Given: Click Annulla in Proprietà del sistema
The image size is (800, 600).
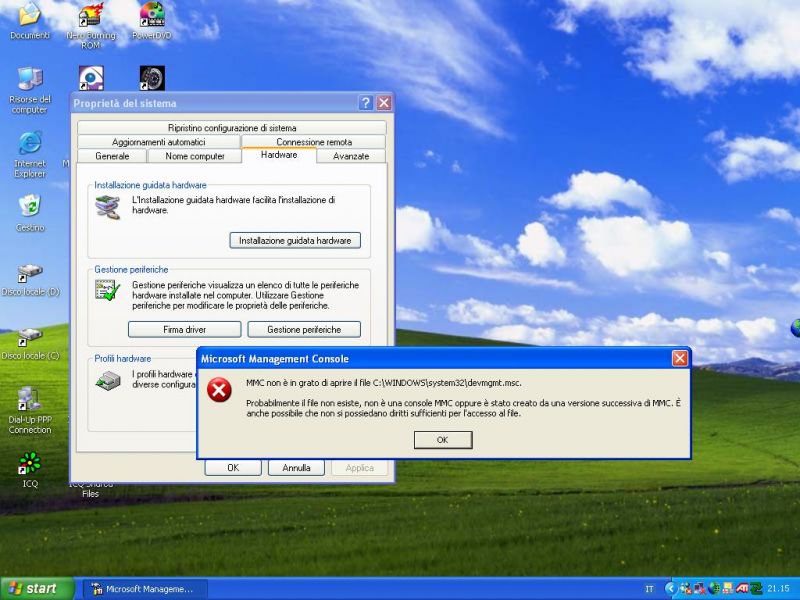Looking at the screenshot, I should tap(296, 467).
